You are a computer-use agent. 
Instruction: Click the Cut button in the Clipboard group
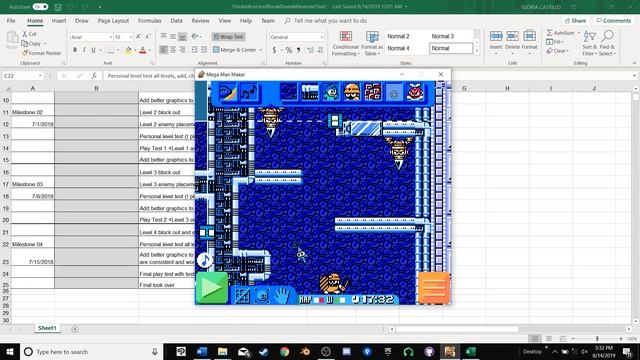point(29,34)
